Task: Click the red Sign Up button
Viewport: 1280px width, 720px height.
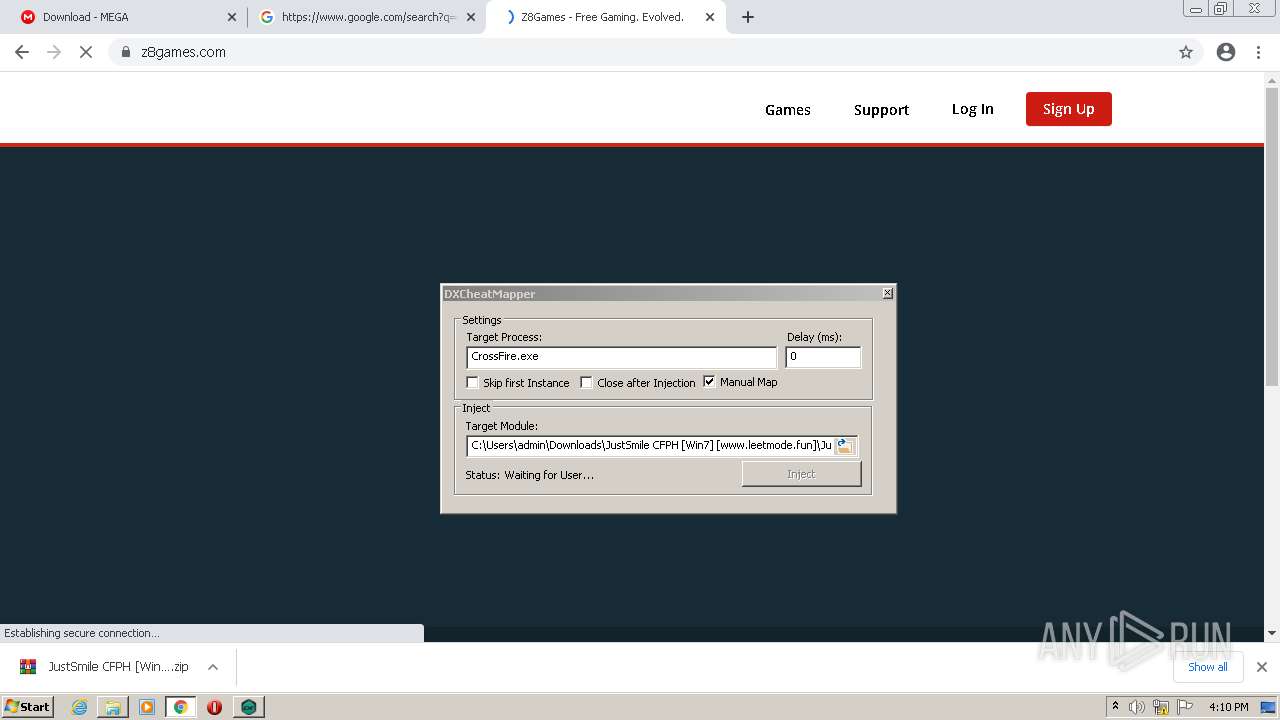Action: click(x=1068, y=109)
